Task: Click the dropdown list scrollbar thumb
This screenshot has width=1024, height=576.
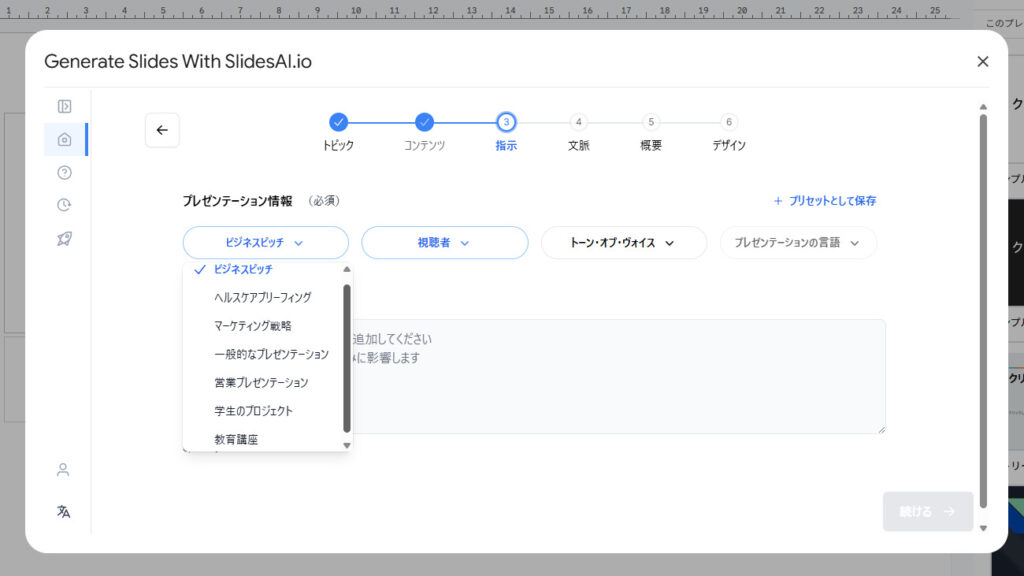Action: tap(347, 359)
